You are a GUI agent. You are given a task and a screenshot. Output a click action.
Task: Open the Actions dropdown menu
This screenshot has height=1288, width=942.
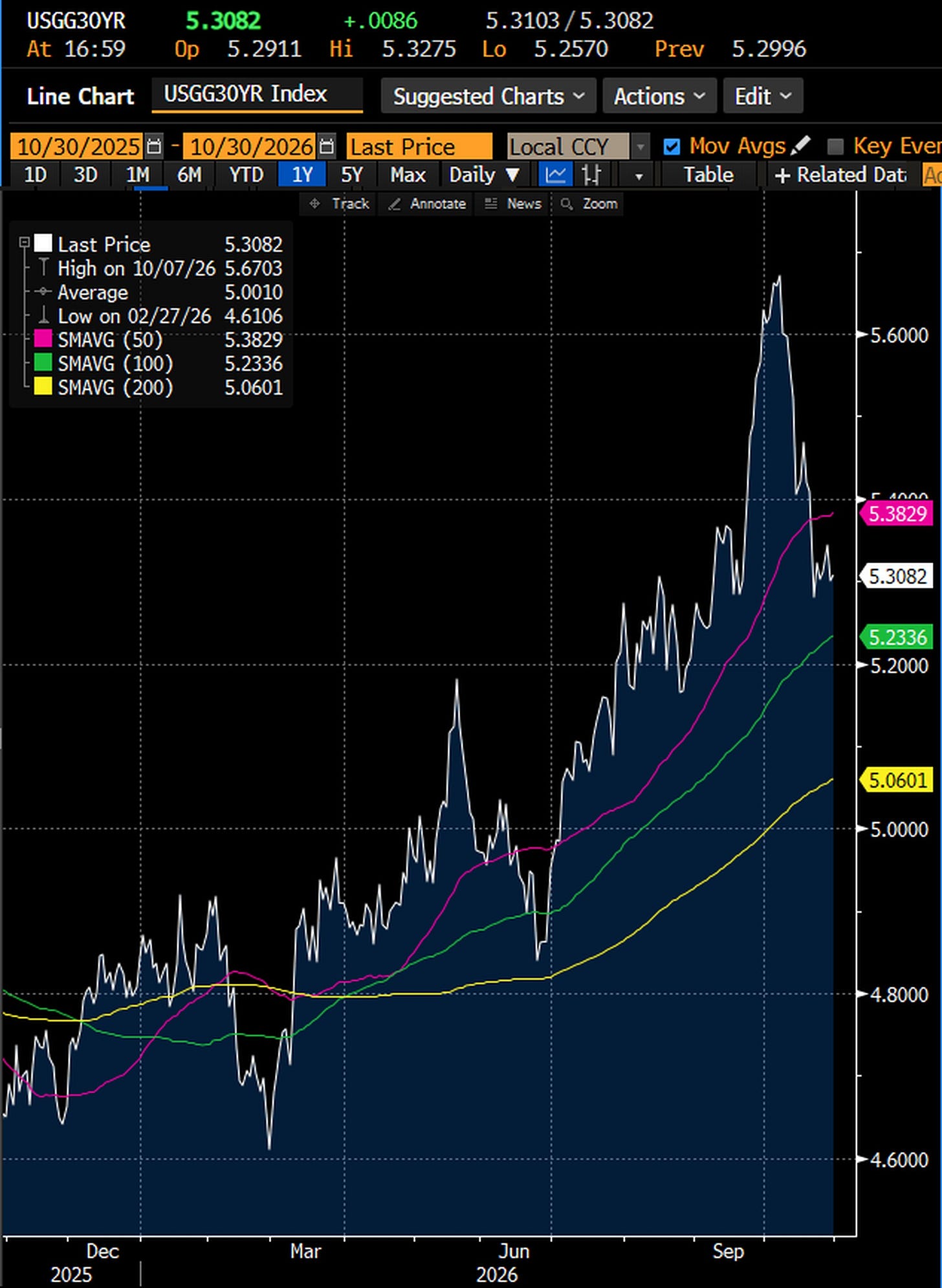(x=659, y=96)
